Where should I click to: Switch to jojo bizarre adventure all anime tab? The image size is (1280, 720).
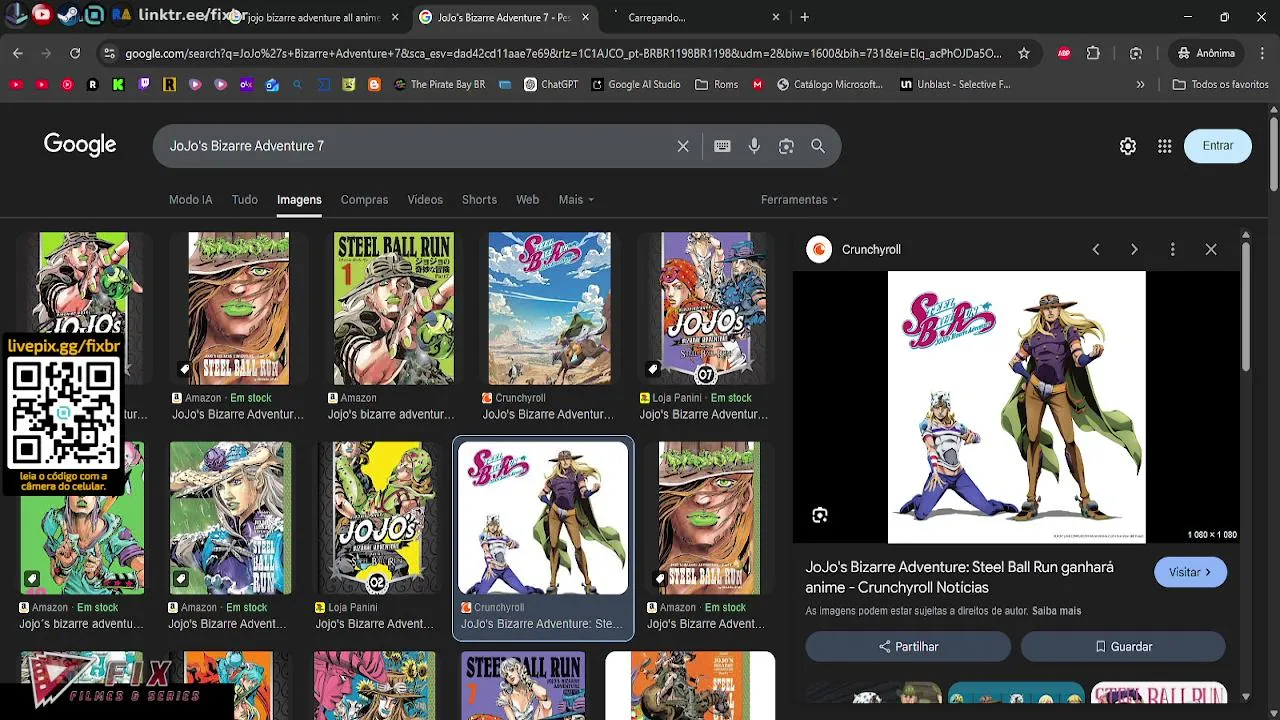(x=314, y=17)
